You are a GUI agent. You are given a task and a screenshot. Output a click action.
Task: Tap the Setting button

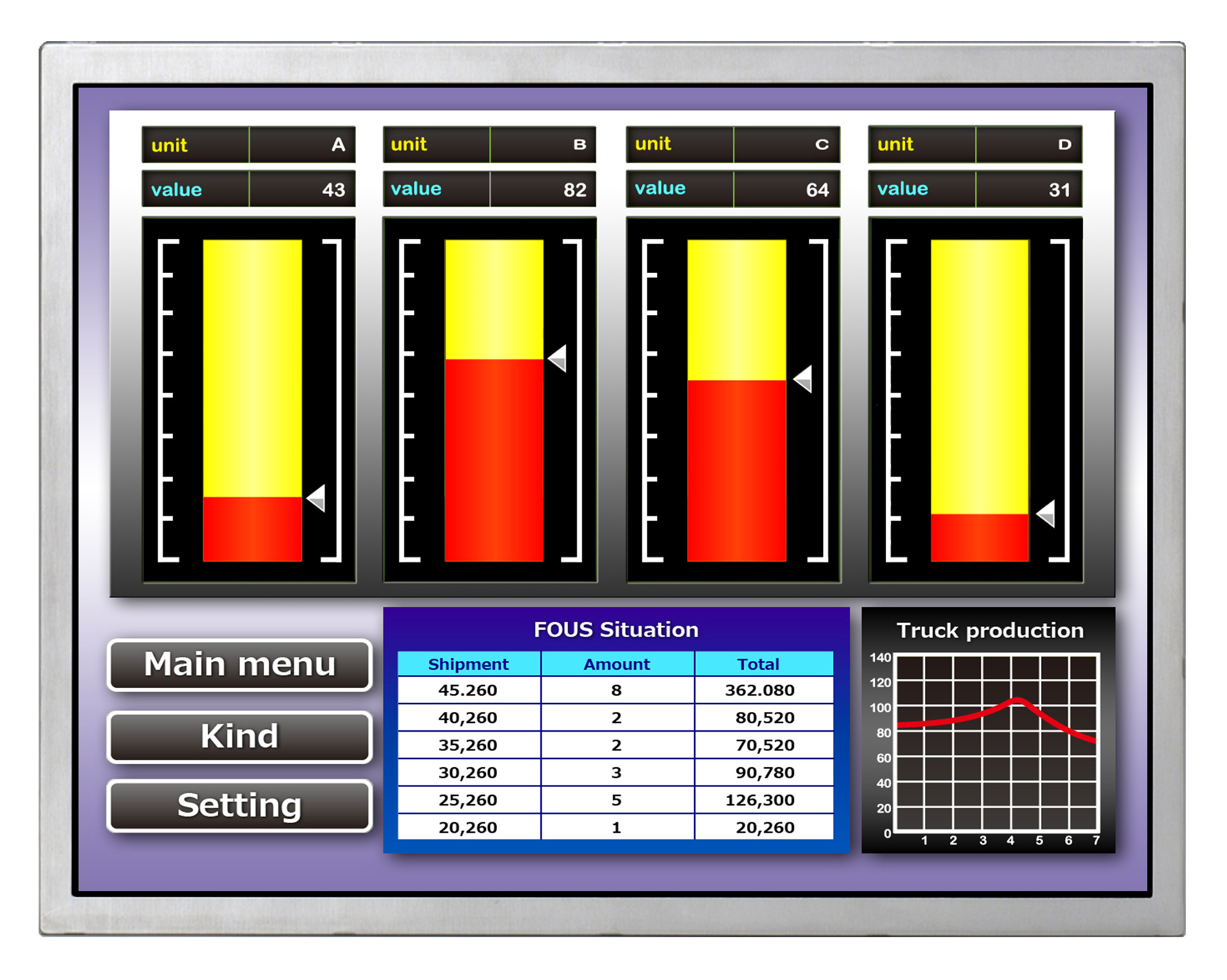[x=240, y=805]
